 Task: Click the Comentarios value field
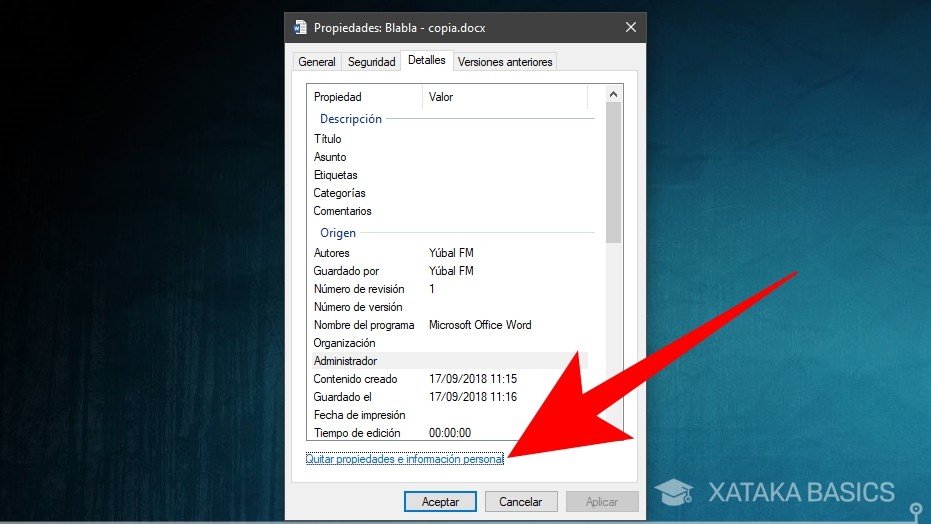(505, 211)
